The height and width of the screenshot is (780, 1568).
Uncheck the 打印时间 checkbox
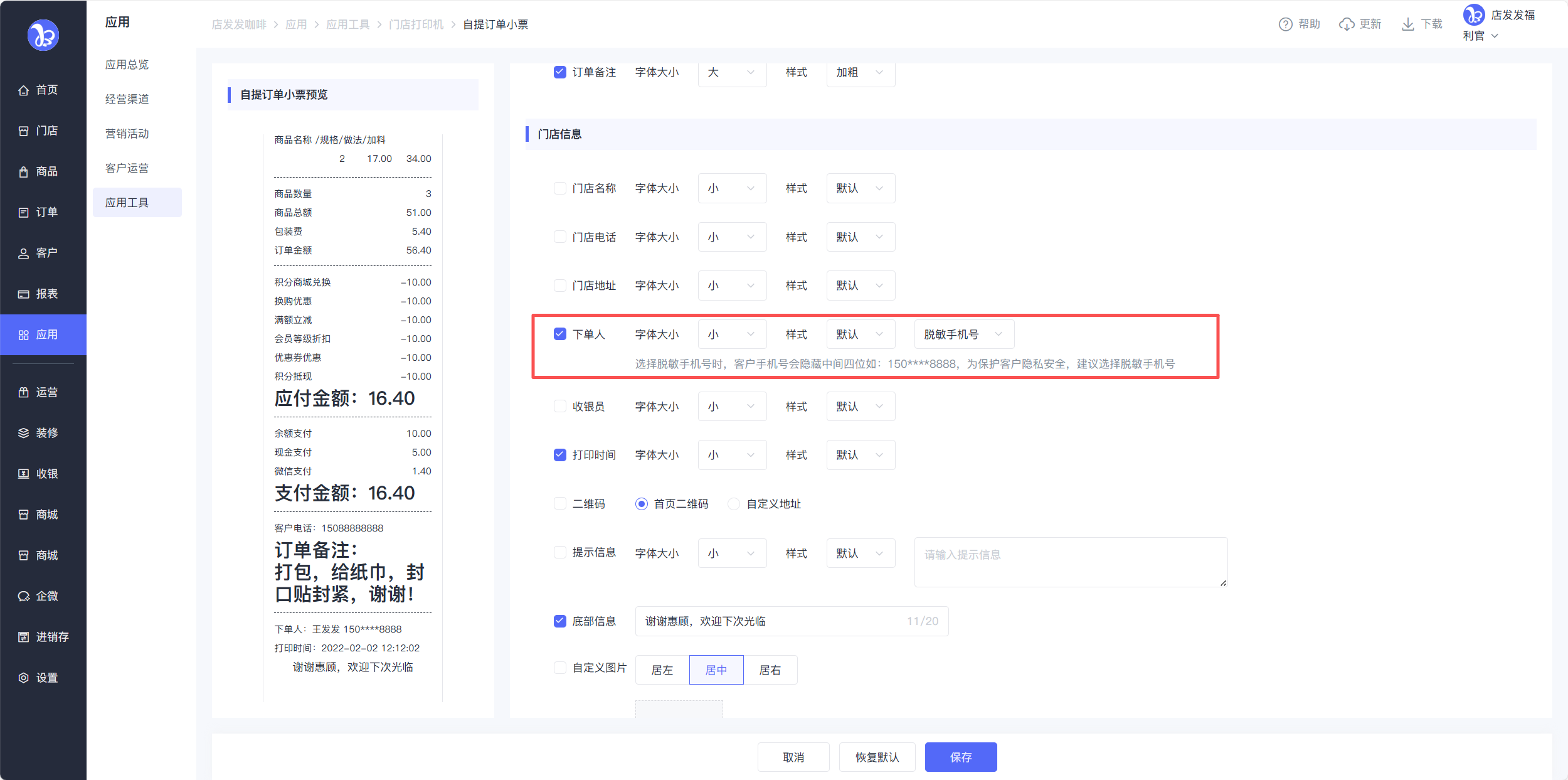559,455
